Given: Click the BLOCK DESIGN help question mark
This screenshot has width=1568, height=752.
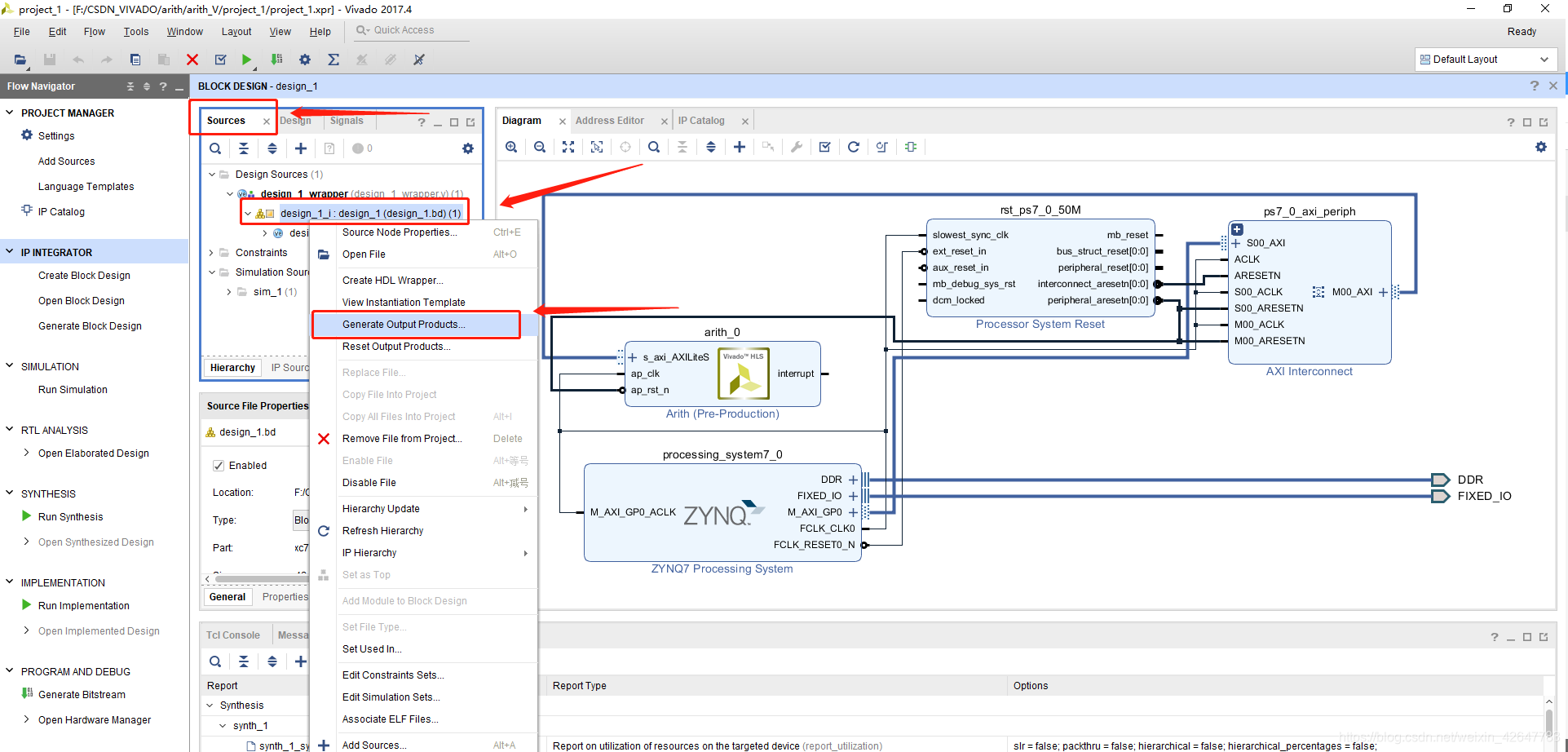Looking at the screenshot, I should [1535, 86].
